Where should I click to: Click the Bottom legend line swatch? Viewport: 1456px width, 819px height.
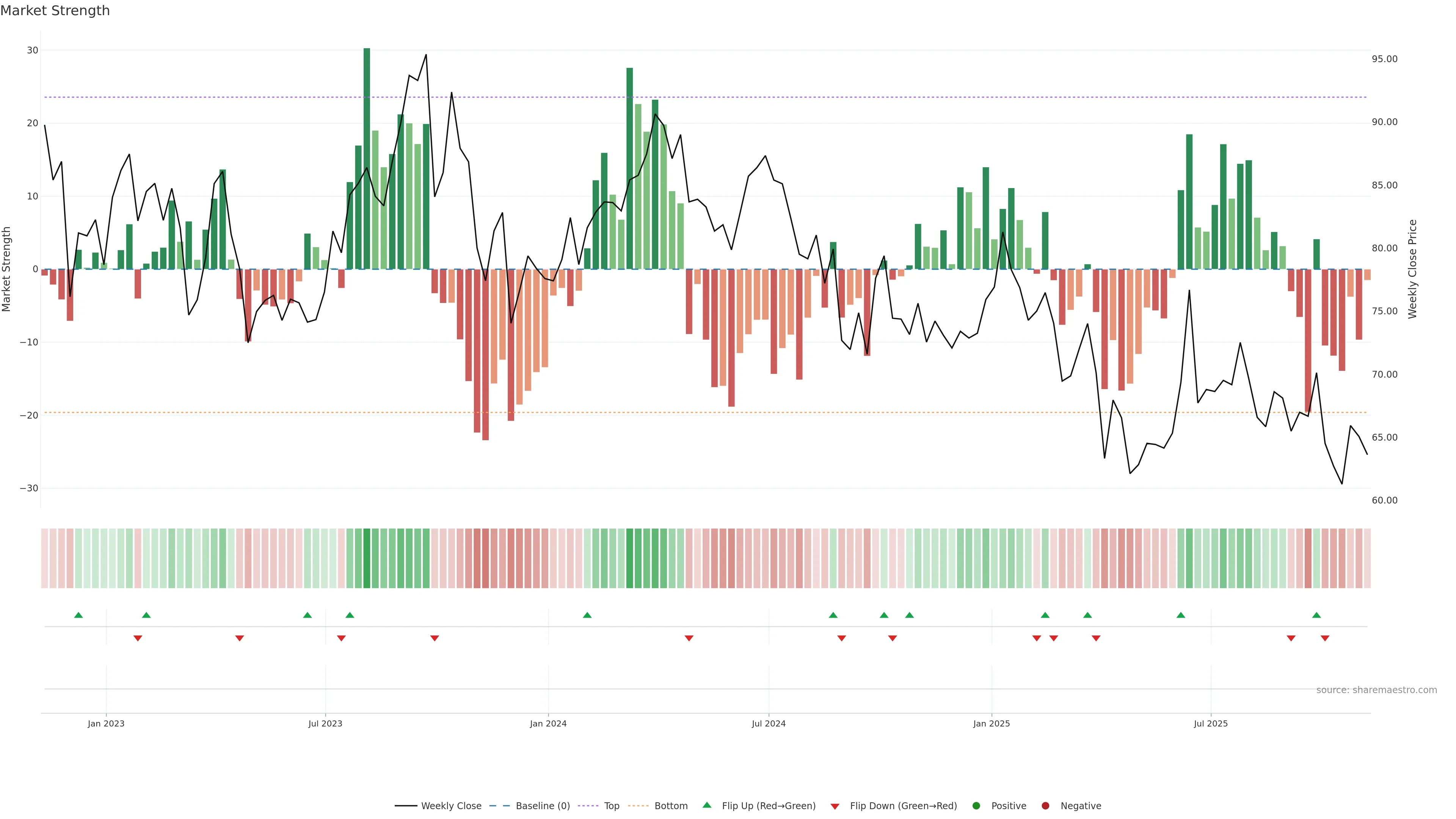click(638, 806)
